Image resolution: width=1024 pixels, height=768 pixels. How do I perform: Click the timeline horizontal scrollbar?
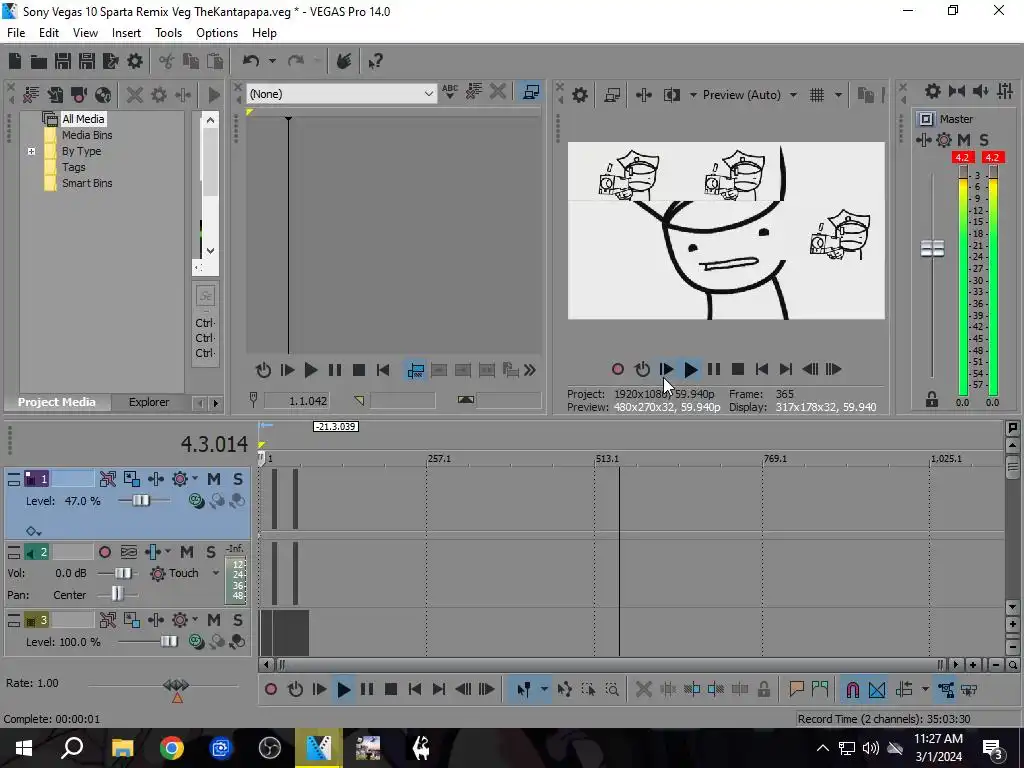611,665
